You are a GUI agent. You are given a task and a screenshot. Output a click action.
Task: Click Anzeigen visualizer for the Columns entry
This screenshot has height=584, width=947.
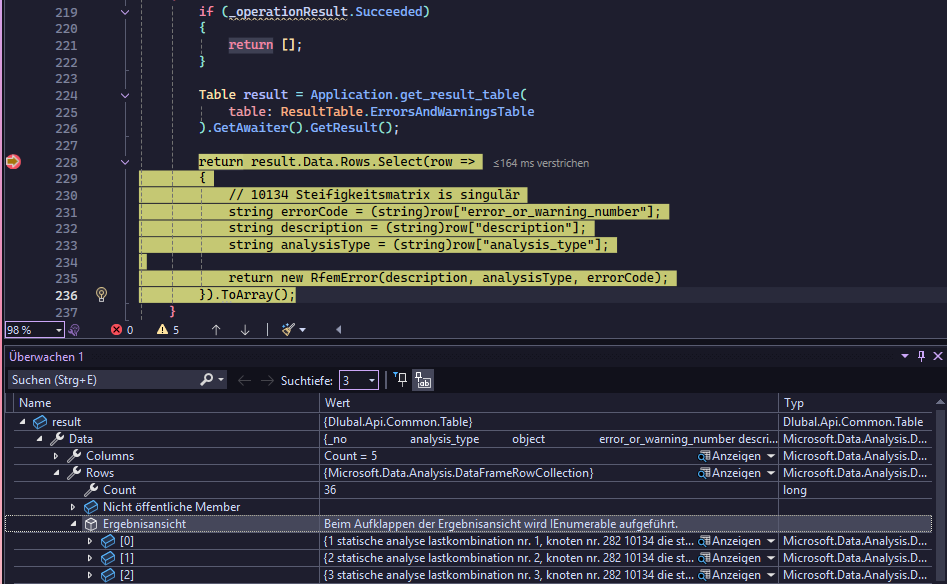736,456
